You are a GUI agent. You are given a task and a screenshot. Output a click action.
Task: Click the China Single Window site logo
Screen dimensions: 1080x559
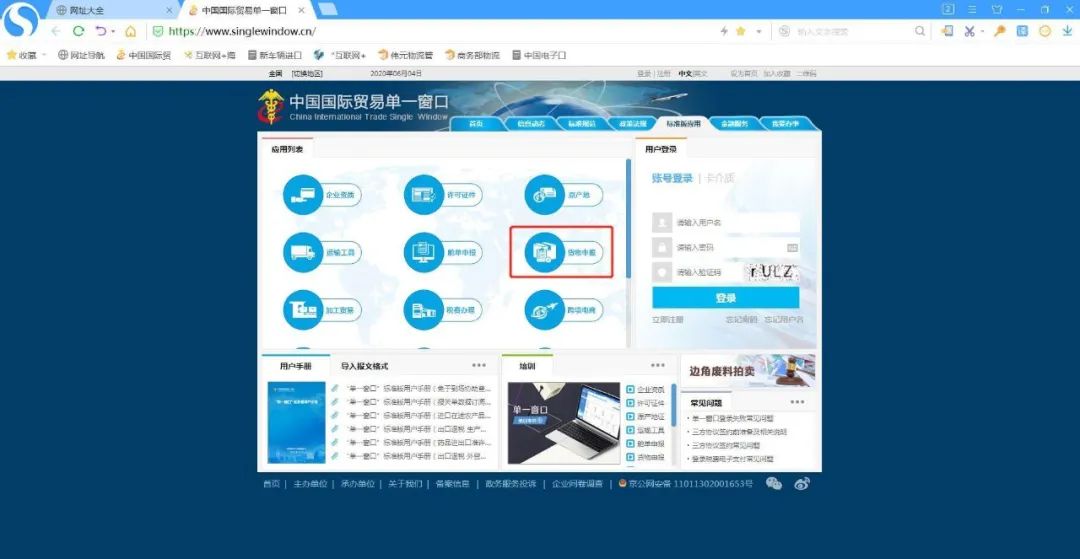[271, 107]
